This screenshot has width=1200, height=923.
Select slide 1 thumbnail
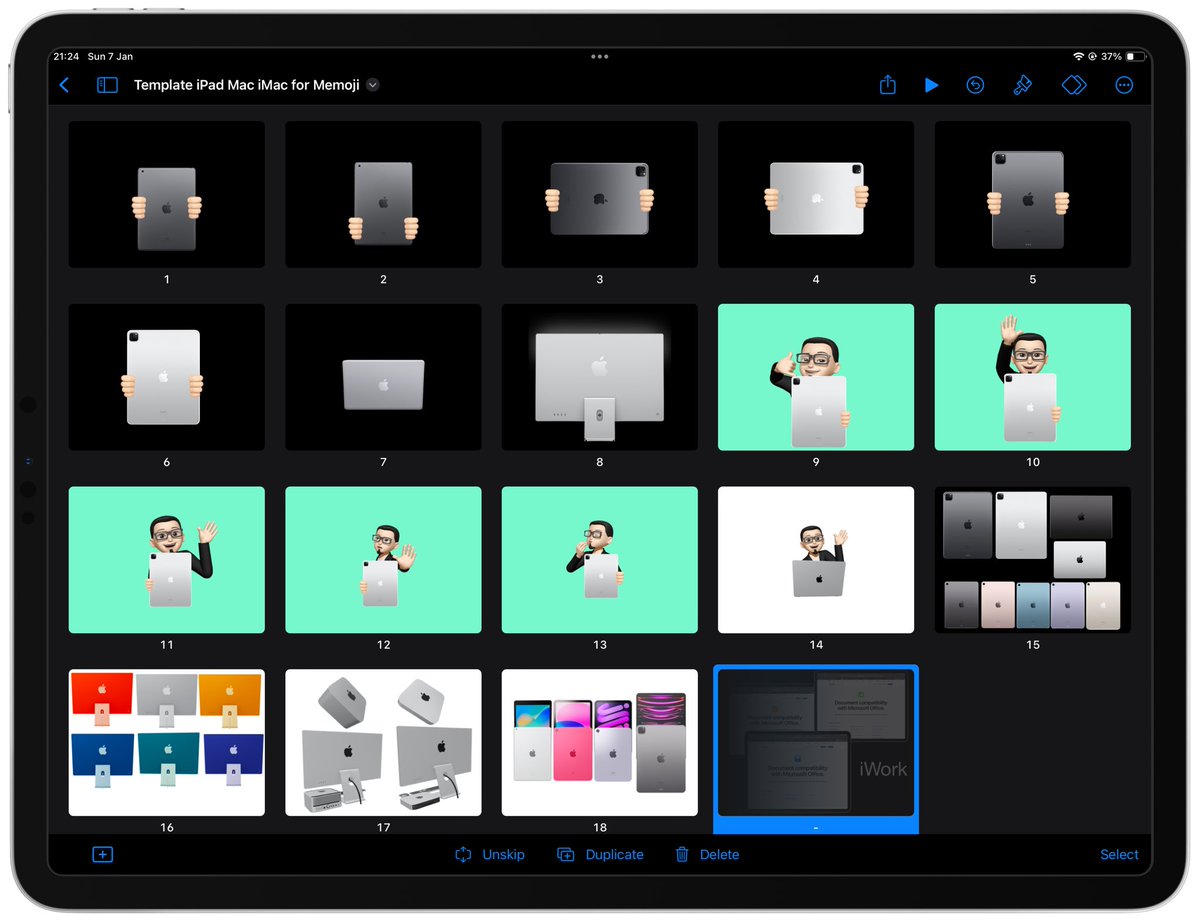[x=167, y=195]
